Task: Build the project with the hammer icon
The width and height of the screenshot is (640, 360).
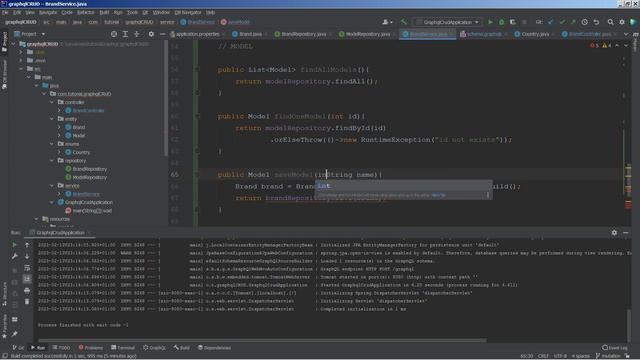Action: click(x=404, y=22)
